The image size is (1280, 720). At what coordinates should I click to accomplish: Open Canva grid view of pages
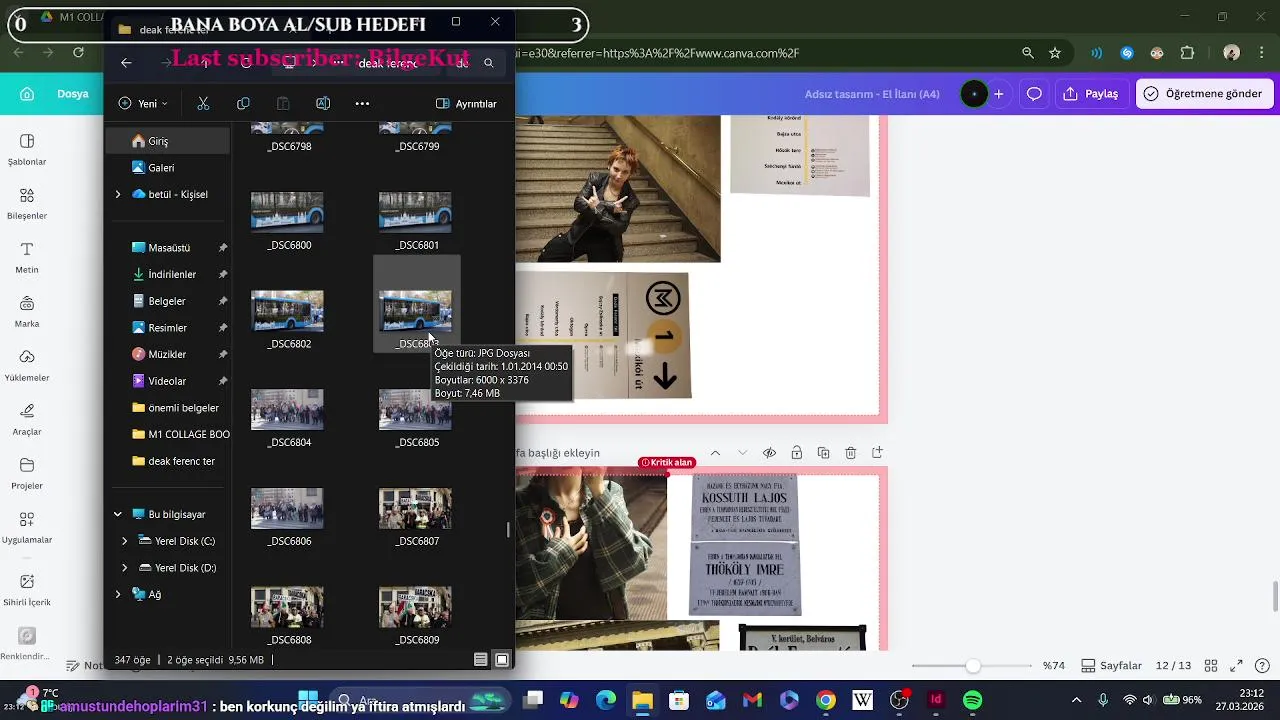1210,666
